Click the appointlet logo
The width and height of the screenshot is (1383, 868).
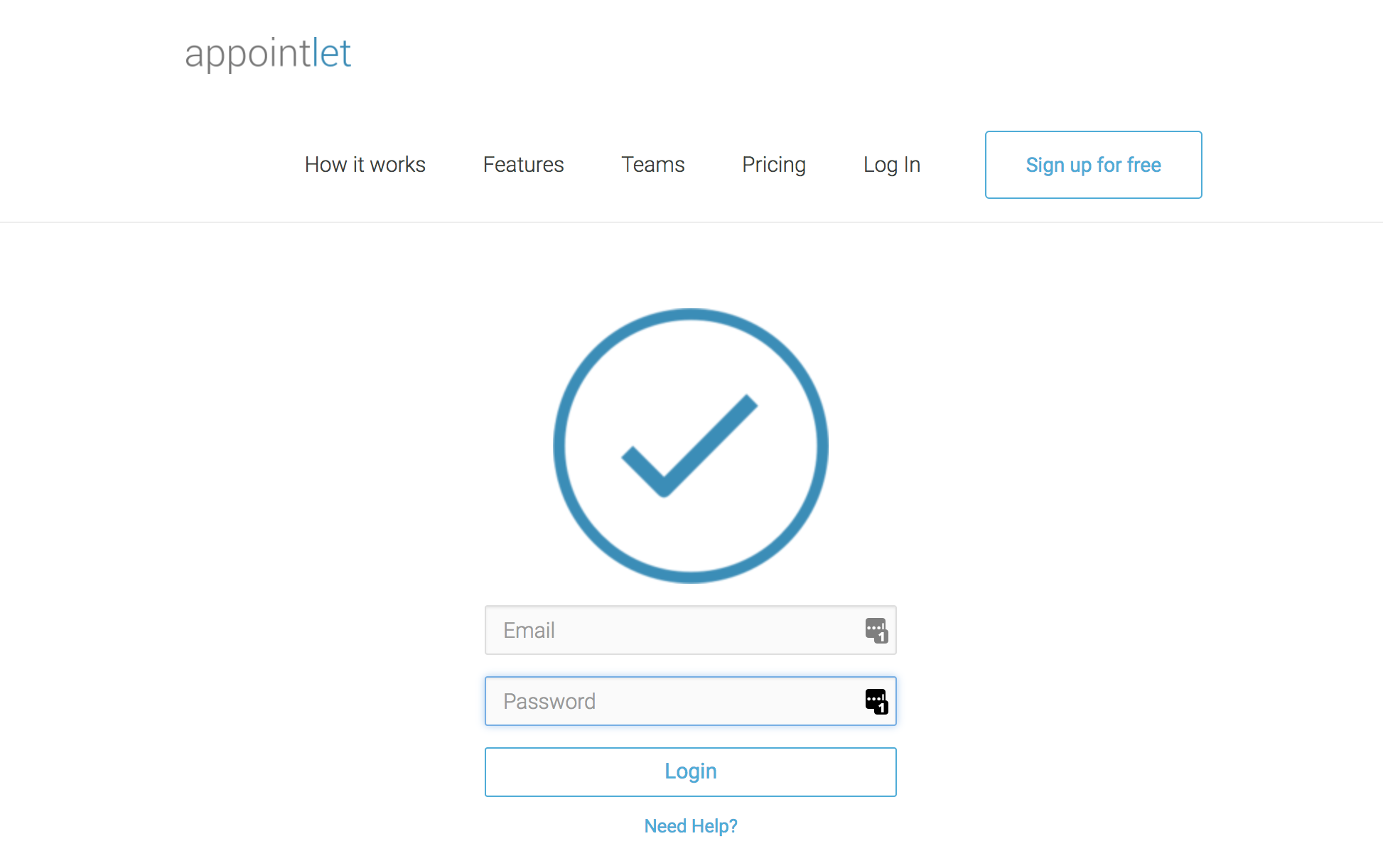(x=268, y=54)
